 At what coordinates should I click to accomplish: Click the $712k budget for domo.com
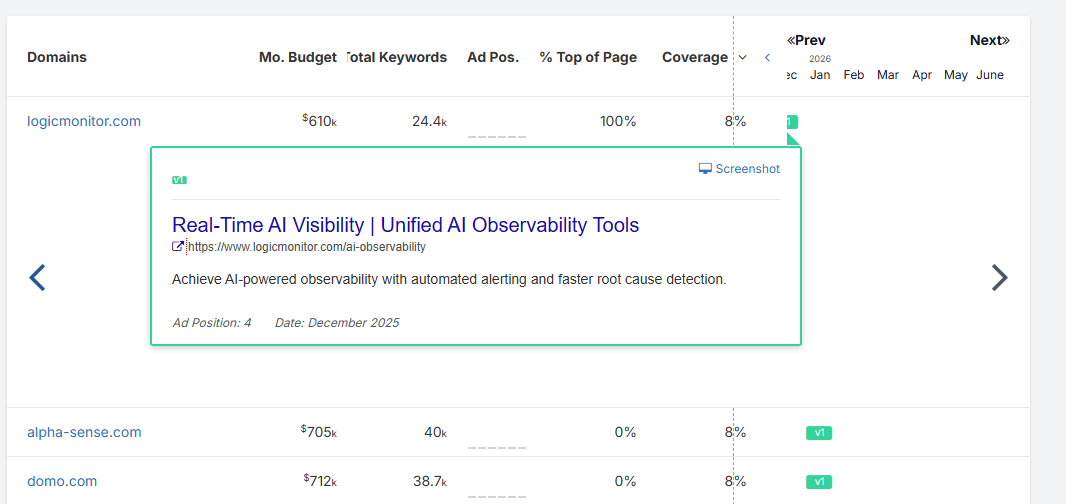[x=320, y=481]
